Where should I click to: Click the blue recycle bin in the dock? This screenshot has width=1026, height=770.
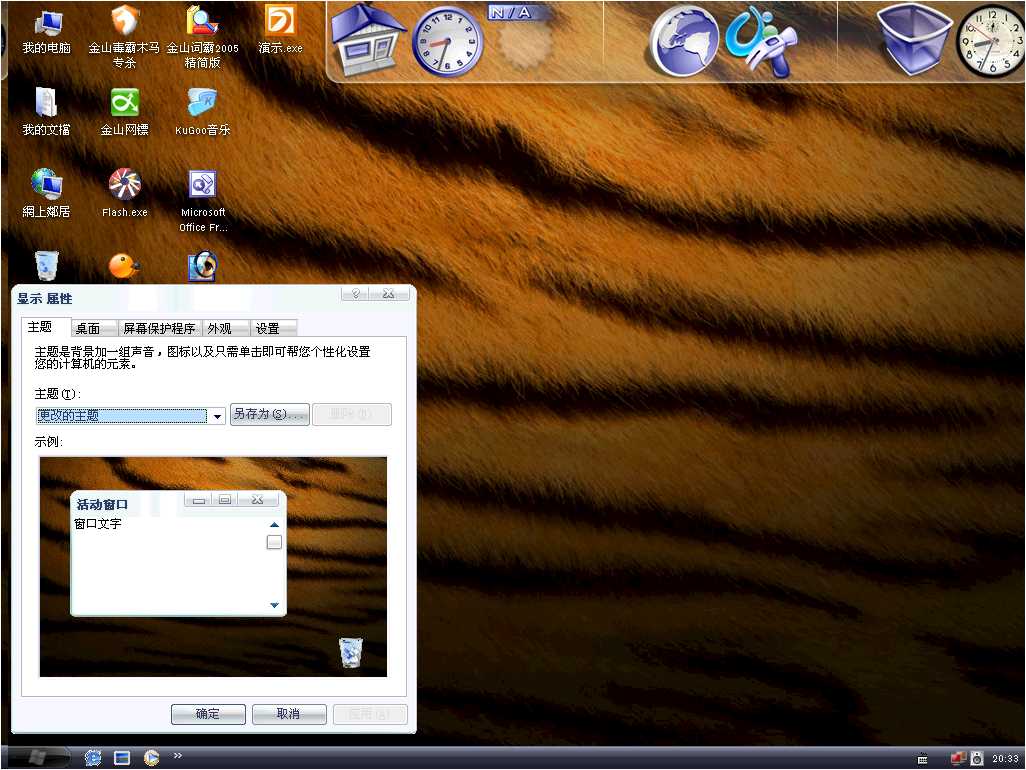tap(913, 40)
